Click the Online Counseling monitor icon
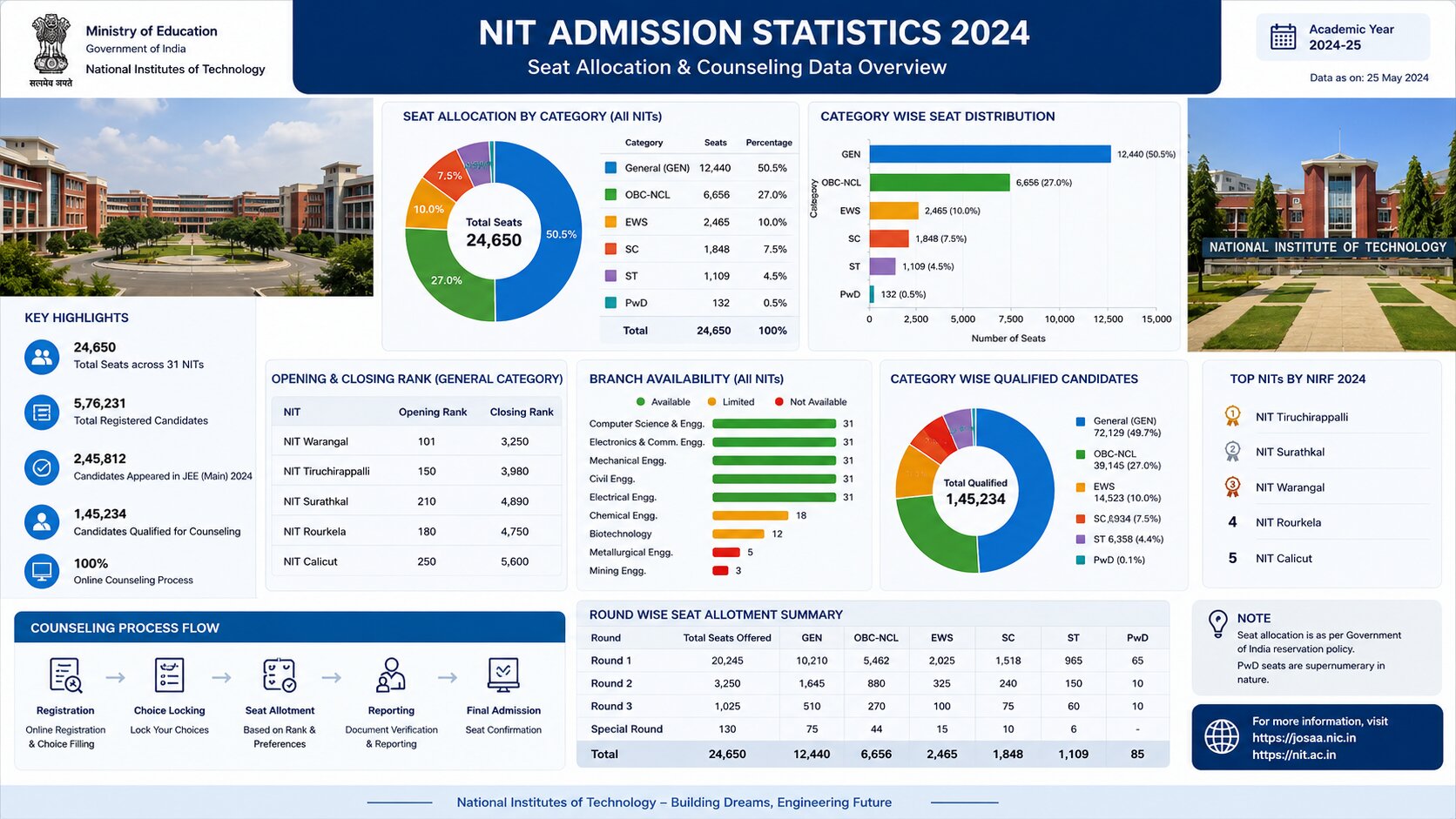 [42, 572]
